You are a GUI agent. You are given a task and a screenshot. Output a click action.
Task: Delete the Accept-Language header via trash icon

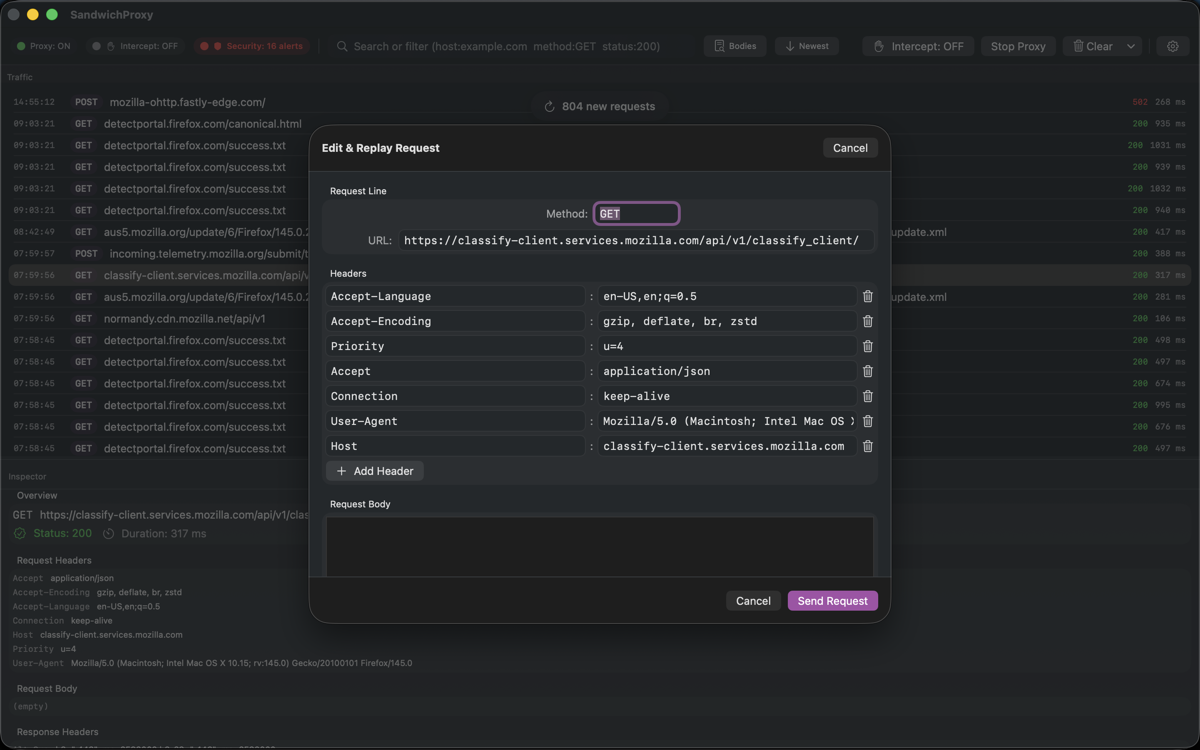click(867, 296)
